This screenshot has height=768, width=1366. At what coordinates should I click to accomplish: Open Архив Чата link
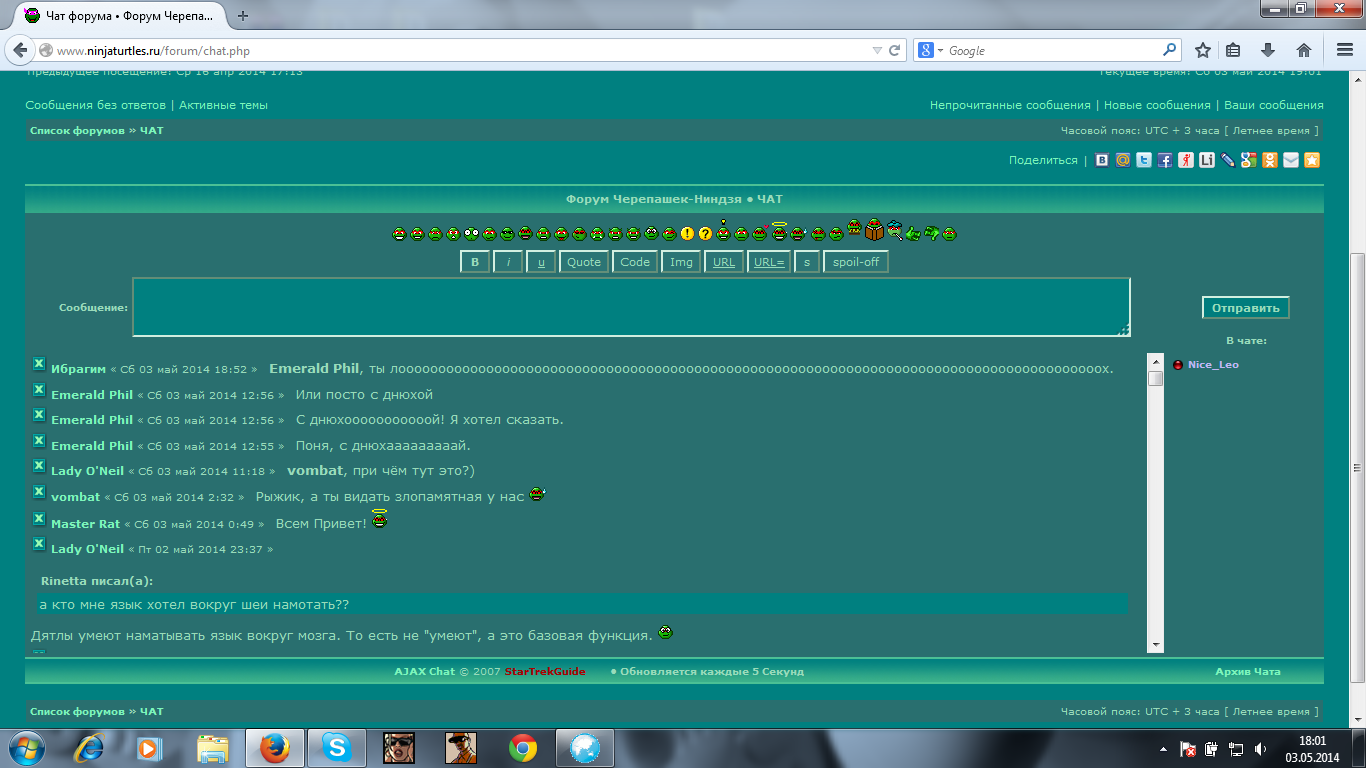pos(1247,672)
